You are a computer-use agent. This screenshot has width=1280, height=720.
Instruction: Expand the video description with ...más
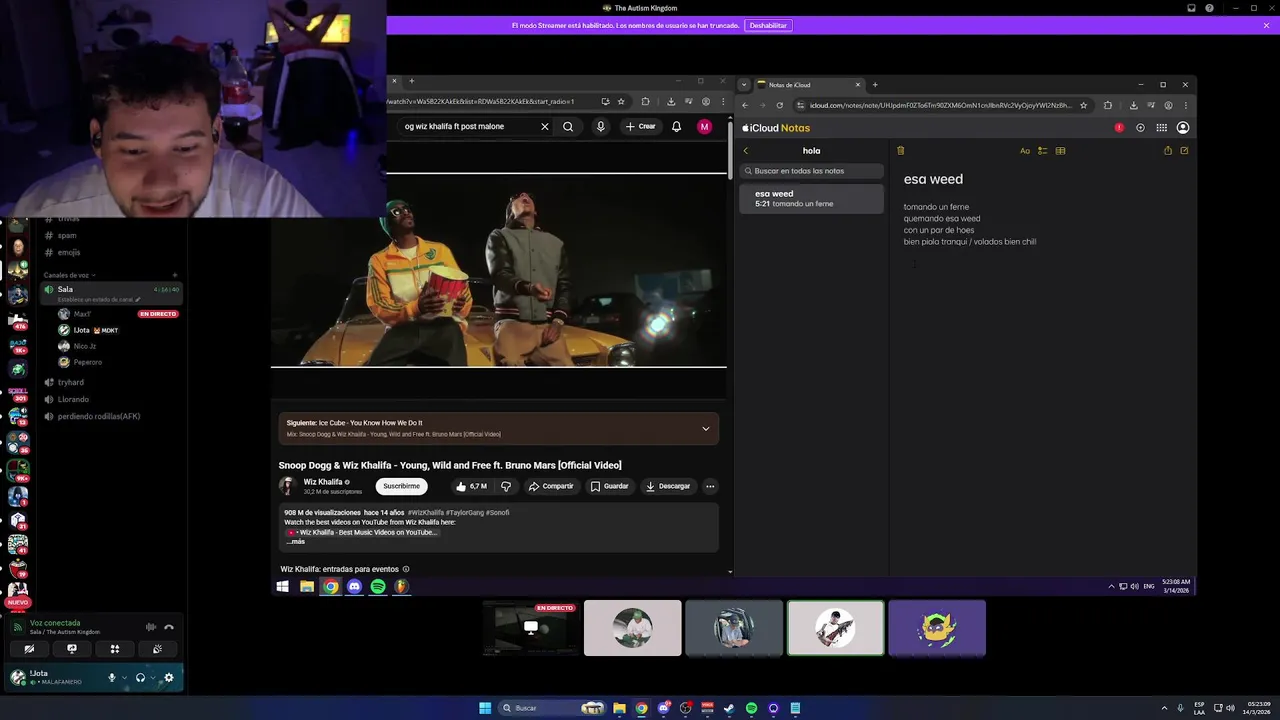click(295, 541)
